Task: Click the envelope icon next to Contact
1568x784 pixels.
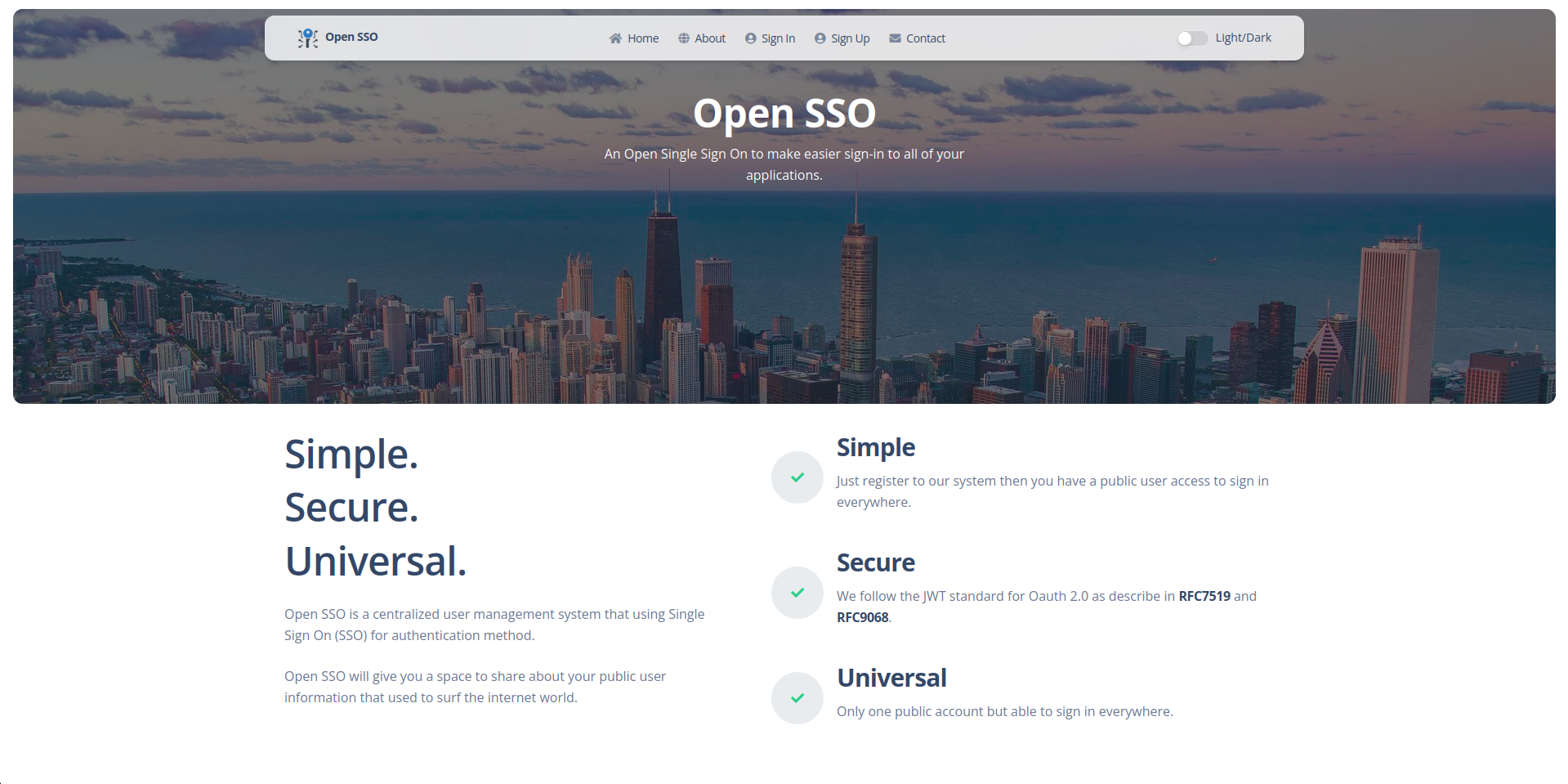Action: click(895, 38)
